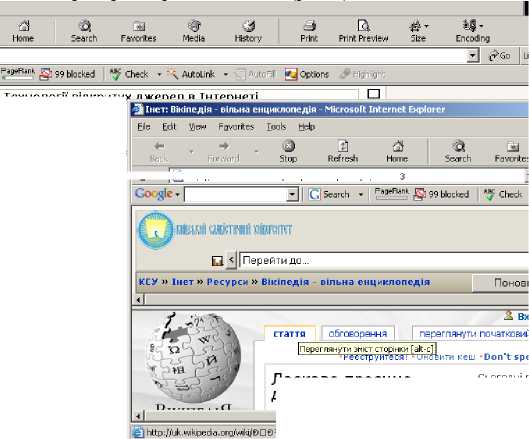Open переглянути початковий tab

click(470, 334)
